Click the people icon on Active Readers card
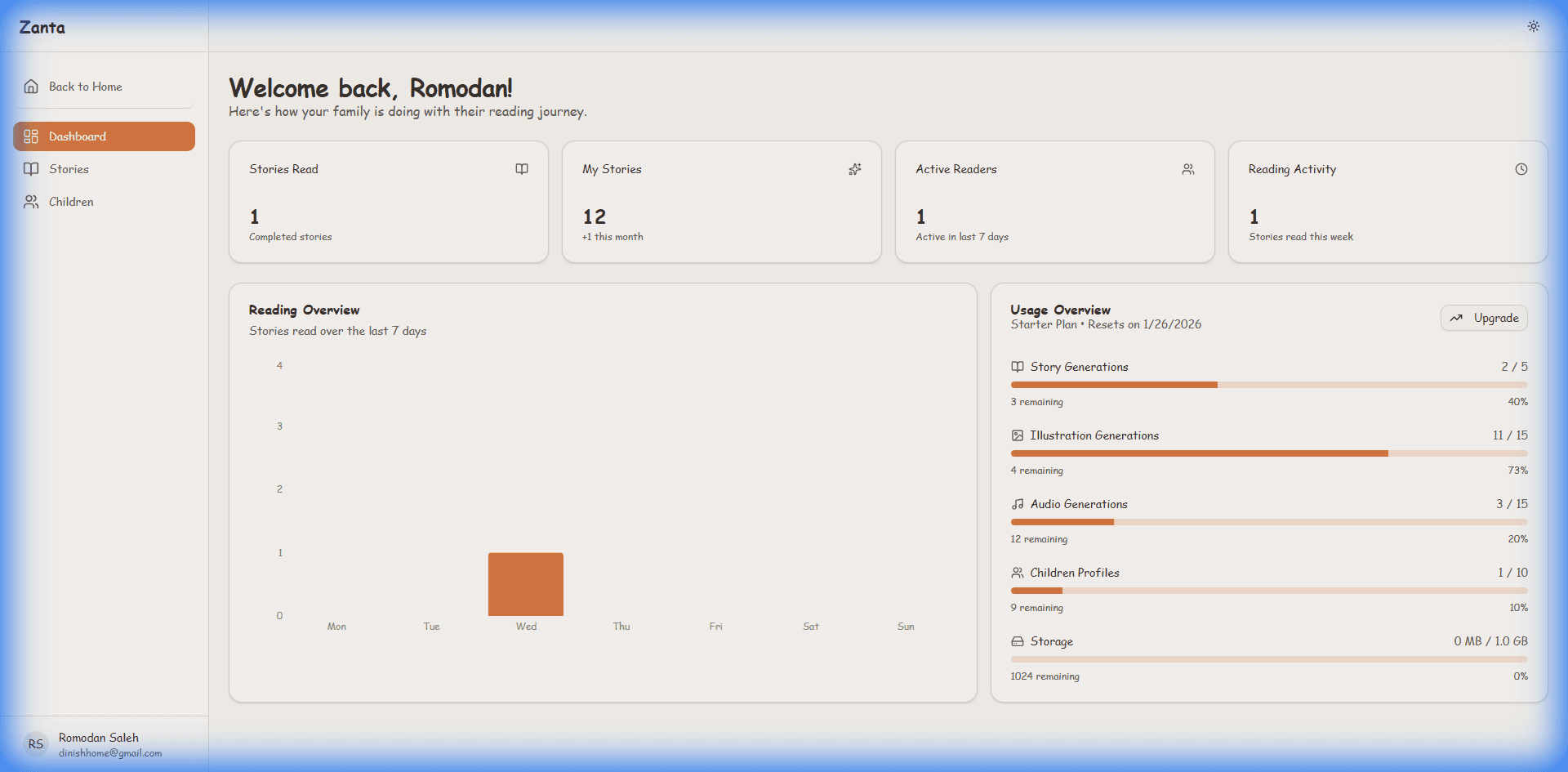Viewport: 1568px width, 772px height. coord(1188,169)
